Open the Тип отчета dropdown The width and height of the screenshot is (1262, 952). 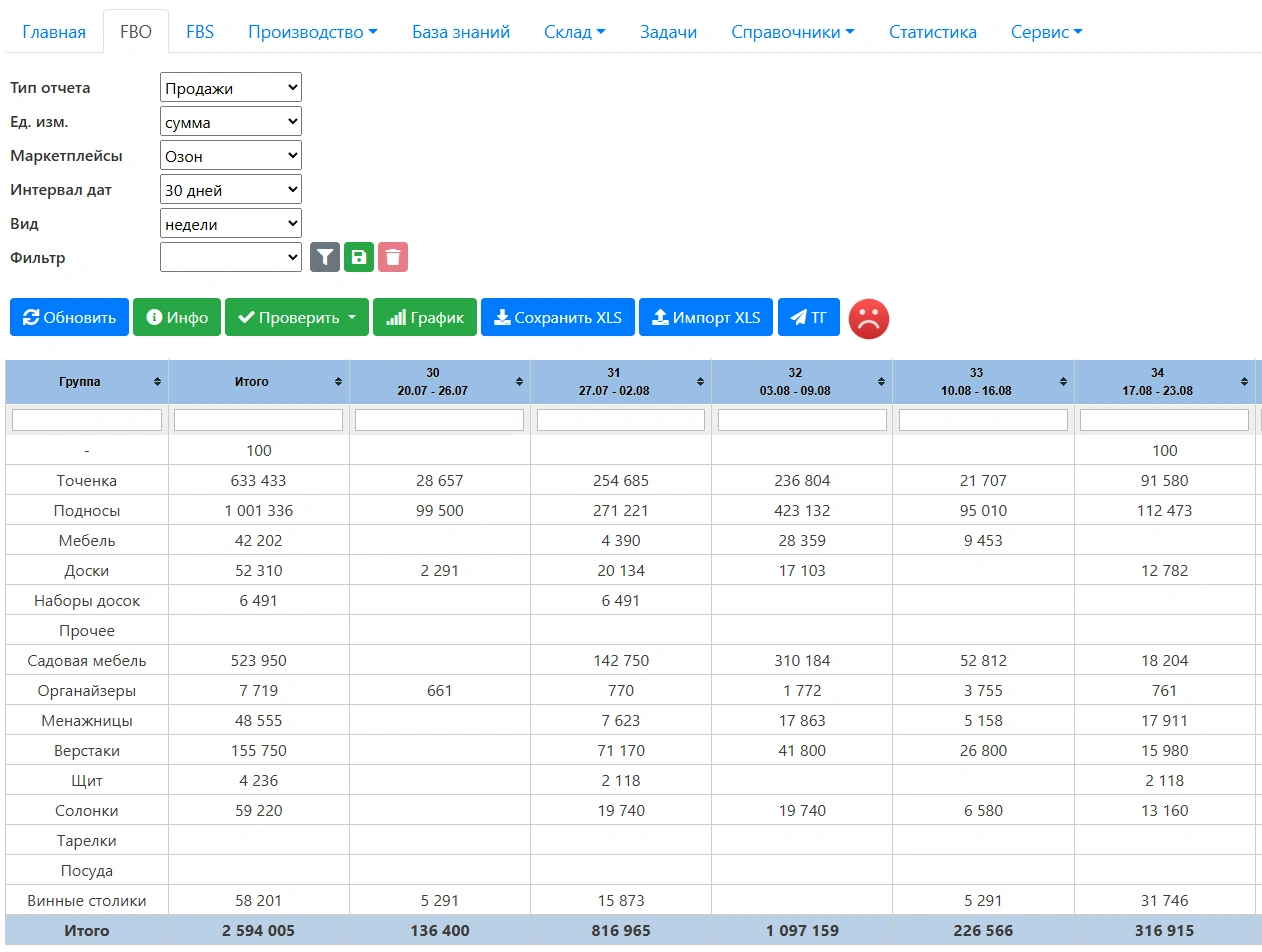(231, 88)
